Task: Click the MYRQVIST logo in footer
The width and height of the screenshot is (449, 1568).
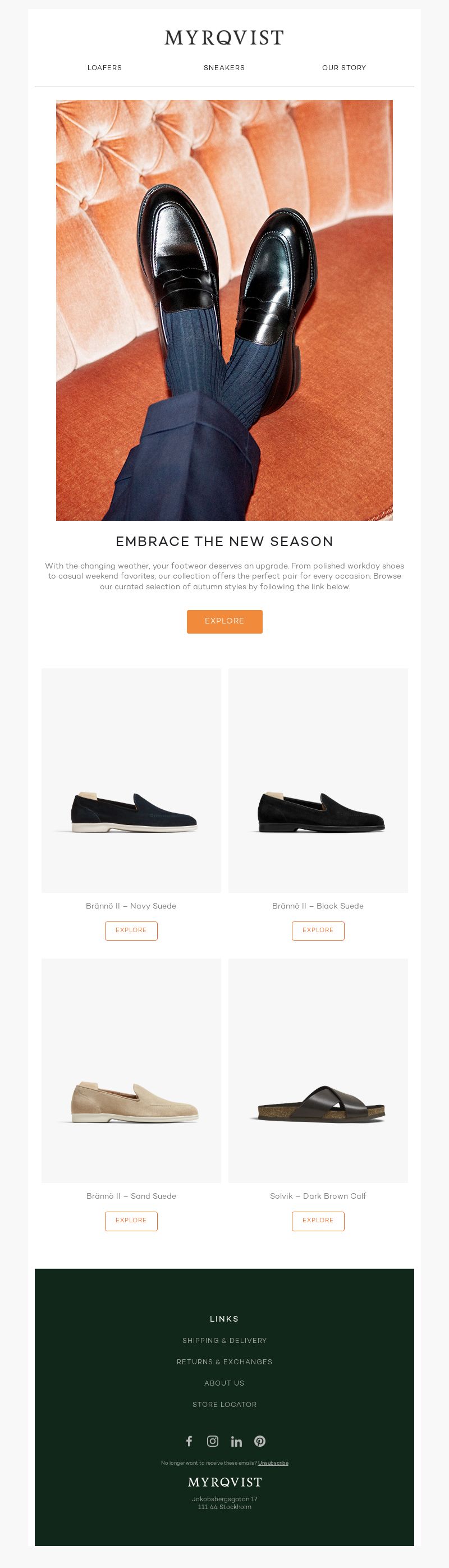Action: coord(224,1482)
